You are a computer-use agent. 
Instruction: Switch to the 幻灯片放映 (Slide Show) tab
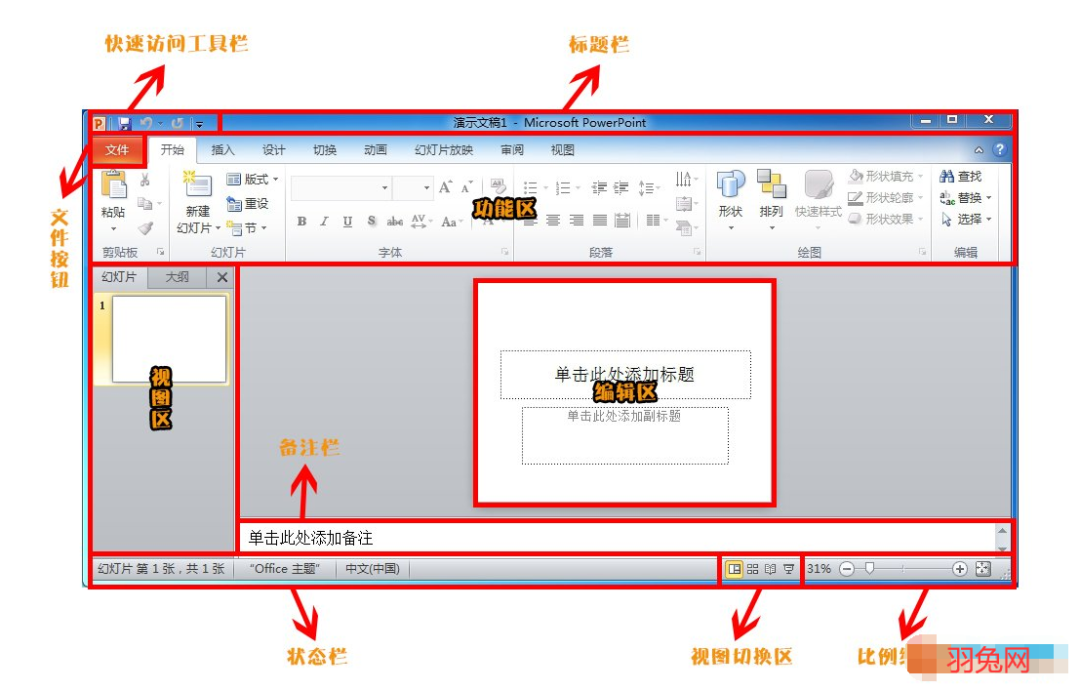click(444, 150)
